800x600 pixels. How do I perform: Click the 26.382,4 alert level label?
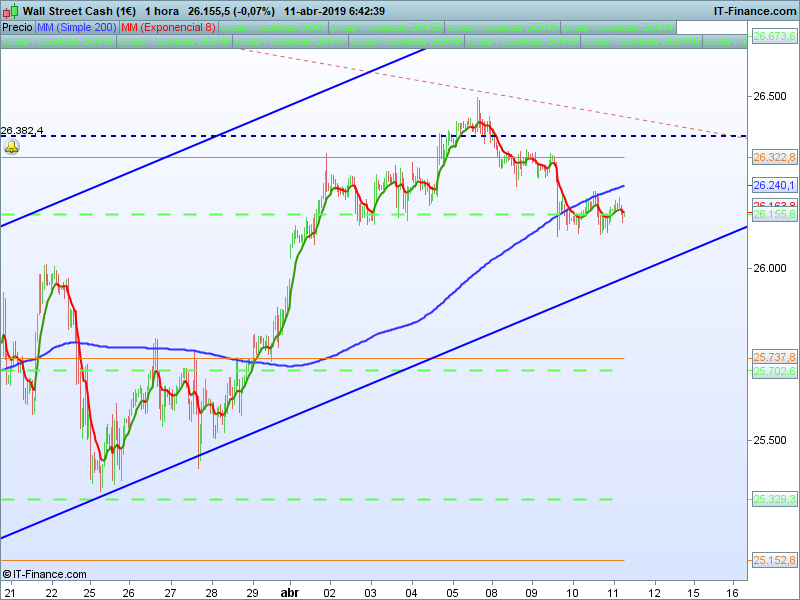coord(22,131)
